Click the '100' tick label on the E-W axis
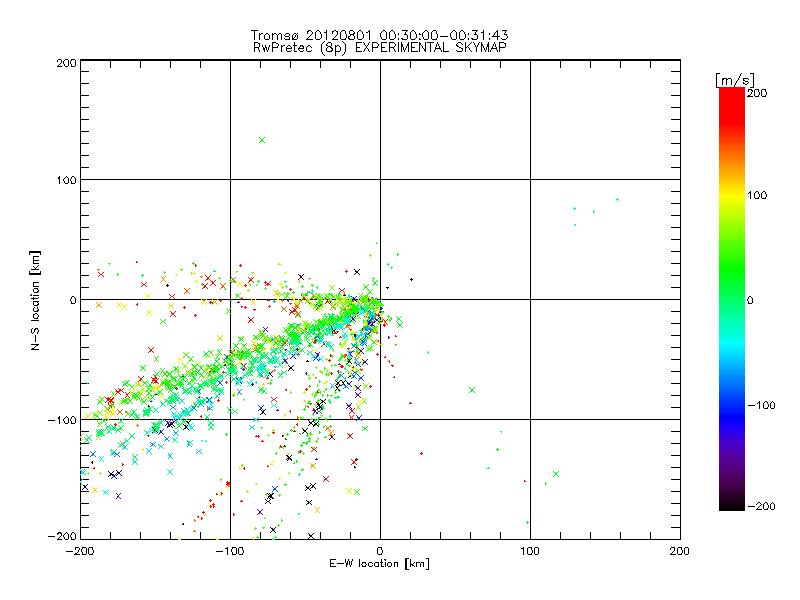Screen dimensions: 800x600 [530, 551]
